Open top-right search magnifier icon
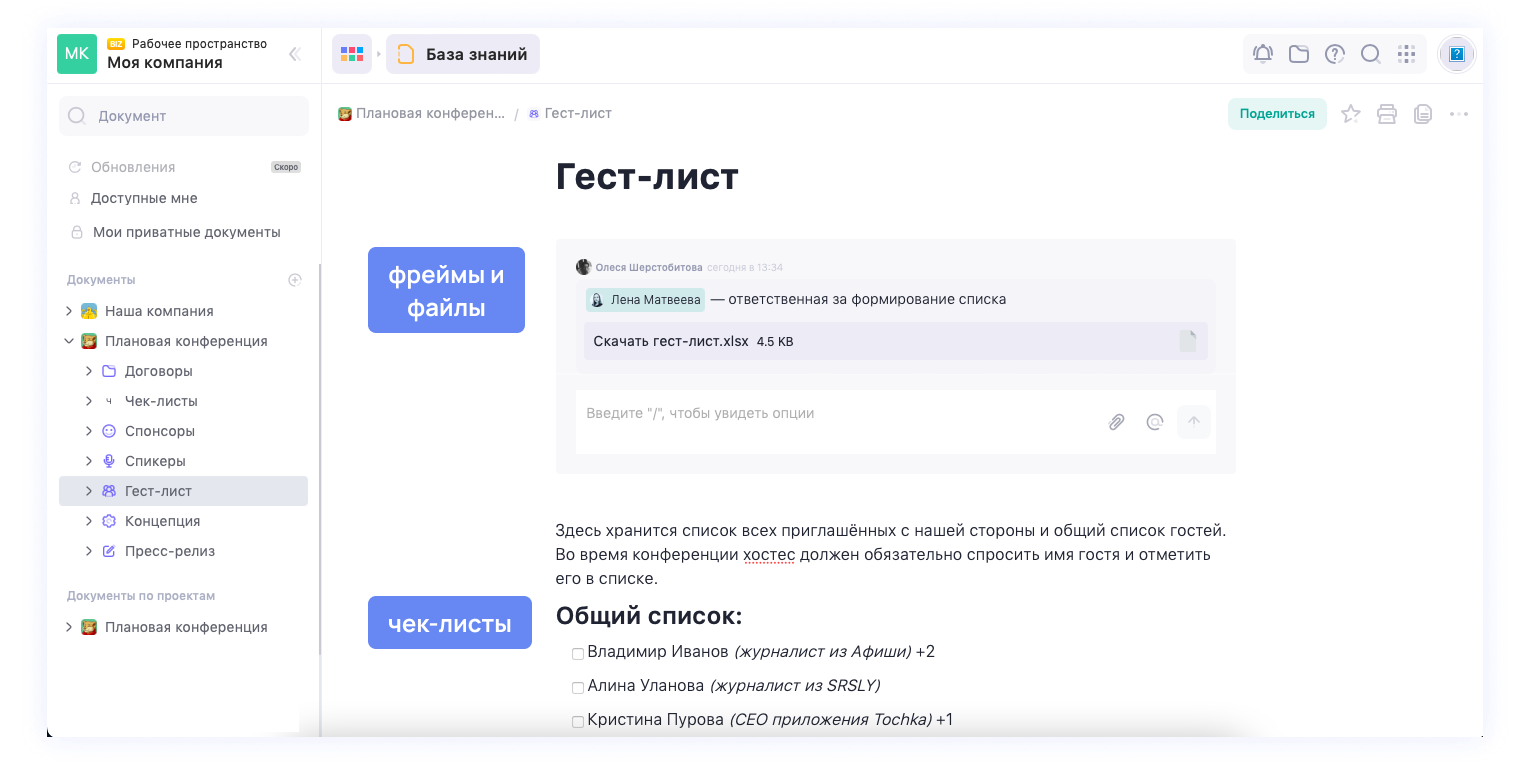 pyautogui.click(x=1370, y=54)
